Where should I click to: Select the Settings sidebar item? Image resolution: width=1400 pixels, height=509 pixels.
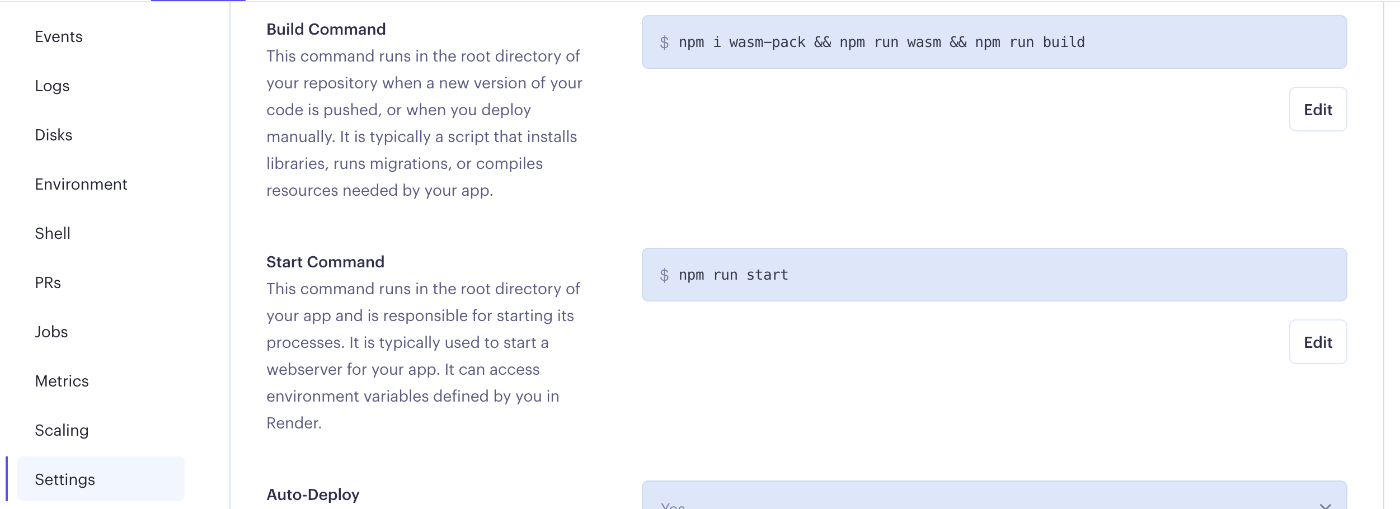[65, 479]
